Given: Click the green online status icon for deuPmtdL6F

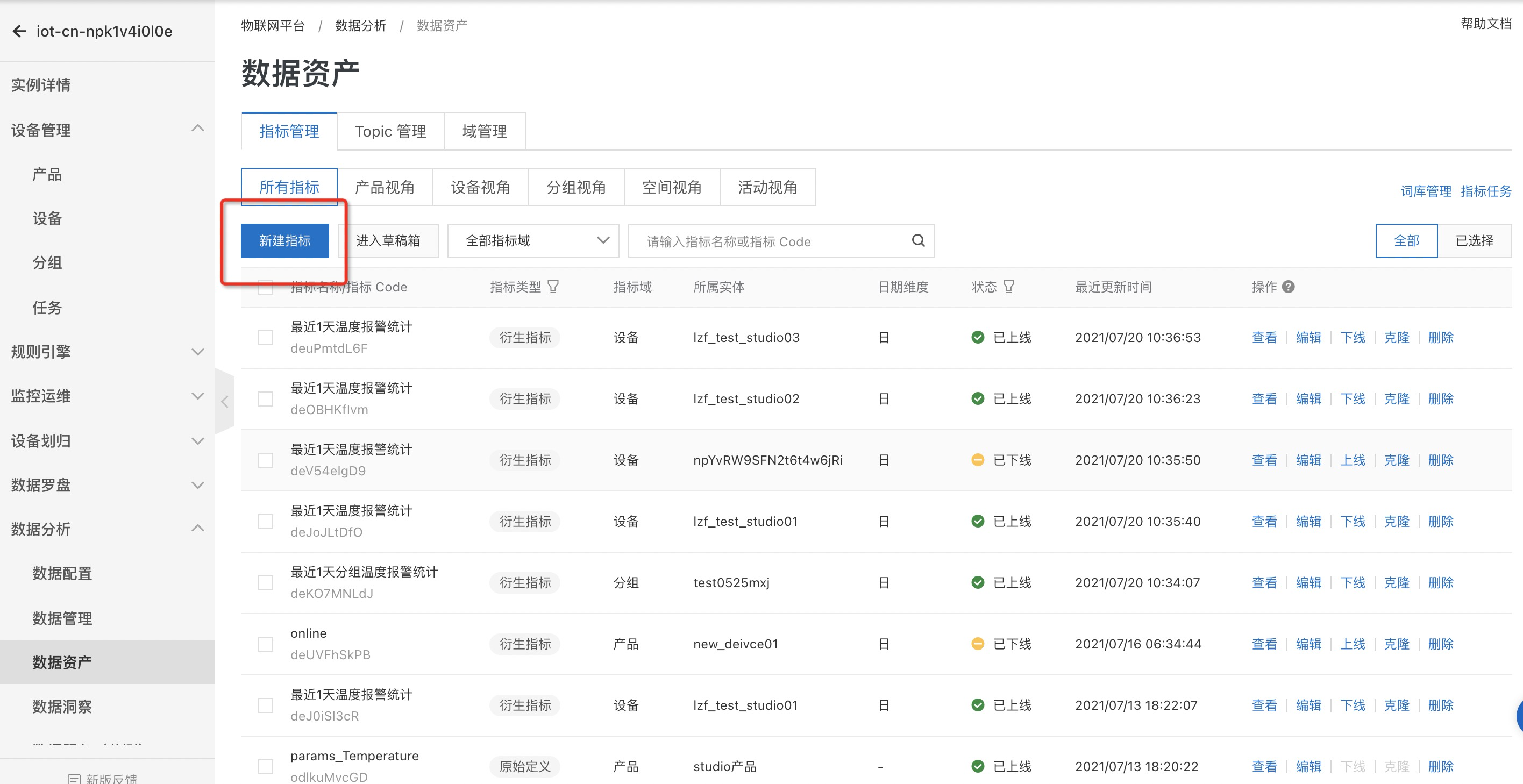Looking at the screenshot, I should click(x=978, y=338).
